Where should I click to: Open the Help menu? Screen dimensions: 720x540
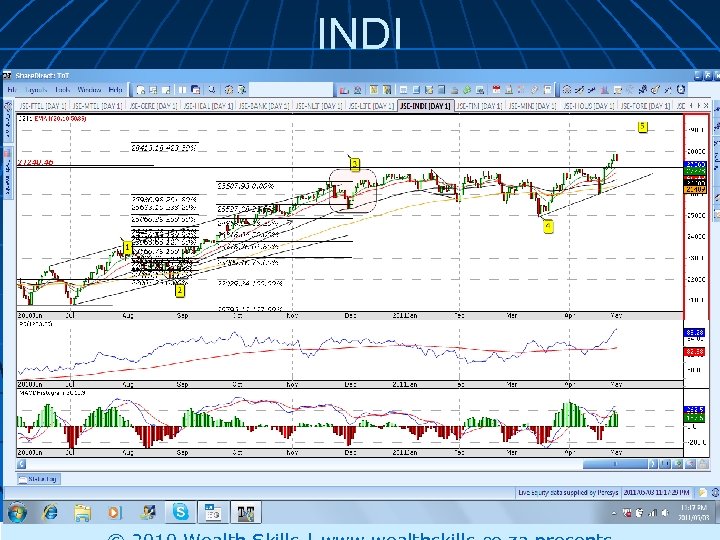[115, 90]
